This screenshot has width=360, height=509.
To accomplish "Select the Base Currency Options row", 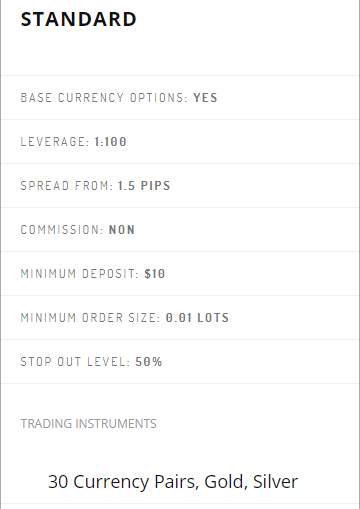I will click(180, 98).
